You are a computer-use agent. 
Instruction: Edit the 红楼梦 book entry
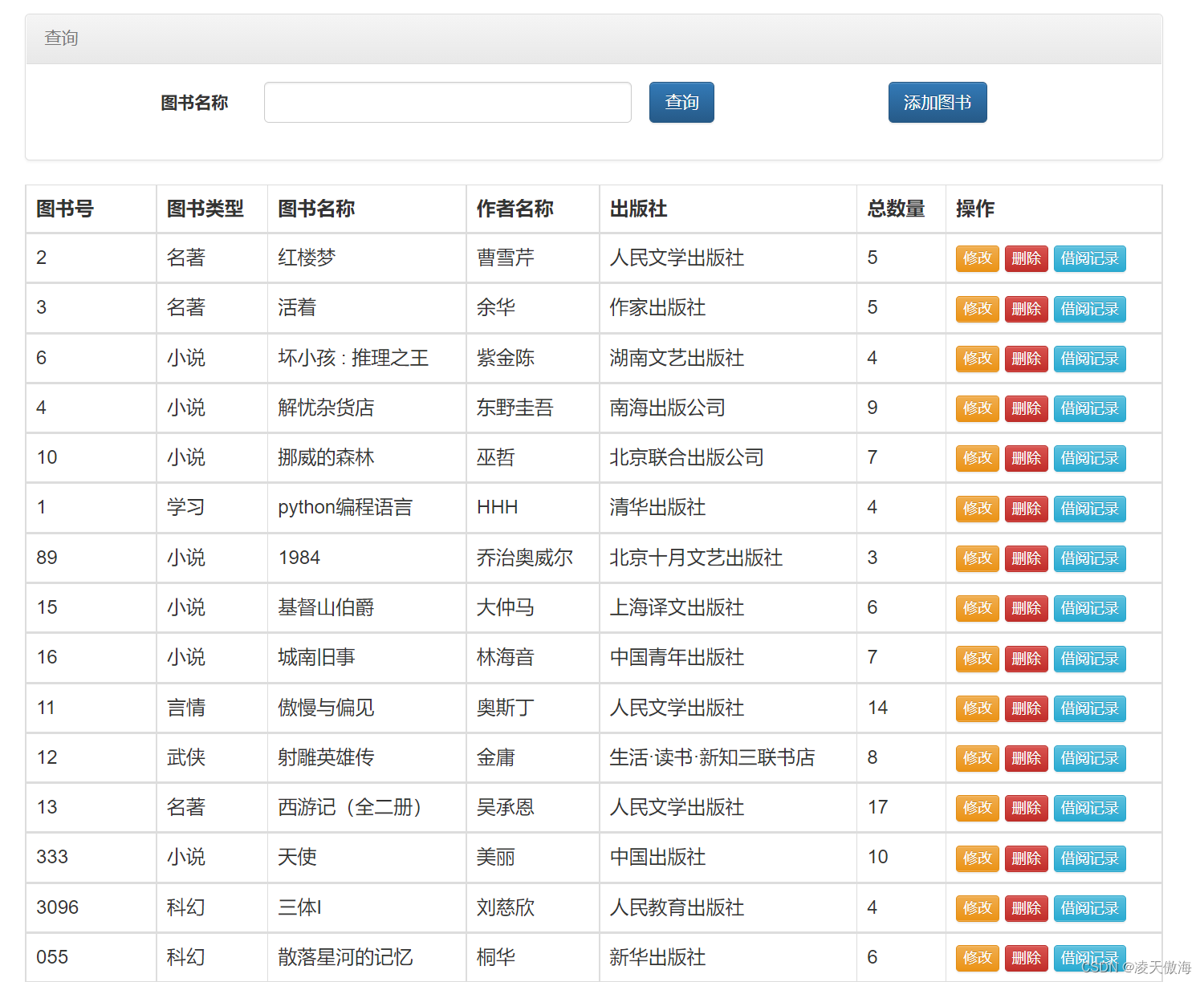point(978,258)
